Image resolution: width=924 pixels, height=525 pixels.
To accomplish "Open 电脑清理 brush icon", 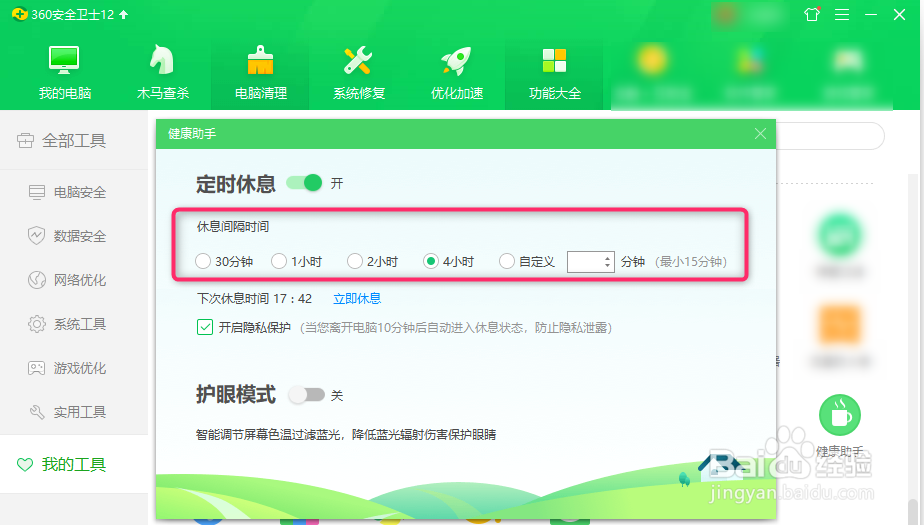I will (x=260, y=60).
